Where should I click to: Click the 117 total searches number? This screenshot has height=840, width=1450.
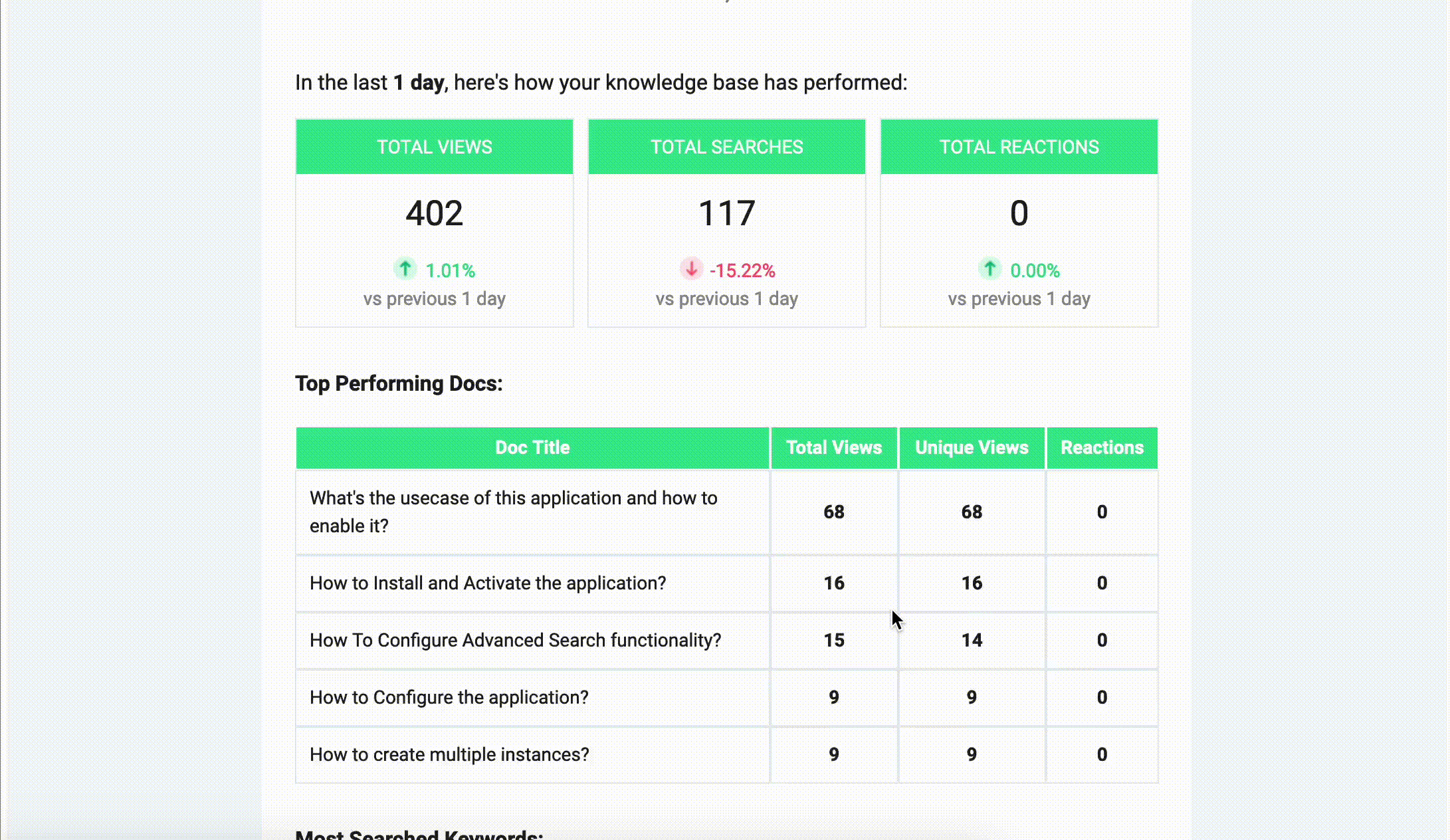click(726, 213)
